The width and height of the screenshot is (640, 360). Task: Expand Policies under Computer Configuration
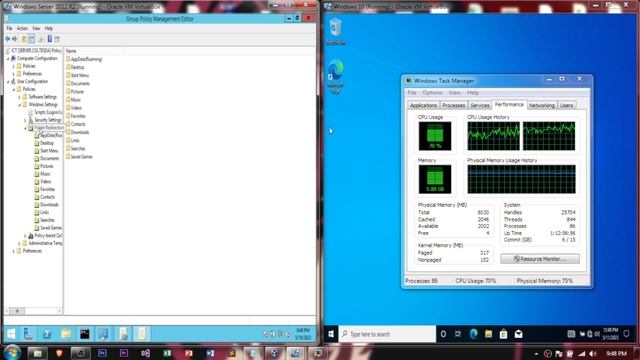[13, 66]
